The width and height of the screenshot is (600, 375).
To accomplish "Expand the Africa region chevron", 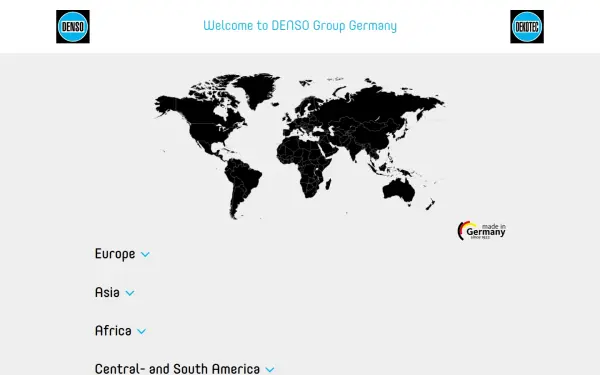I will click(141, 331).
